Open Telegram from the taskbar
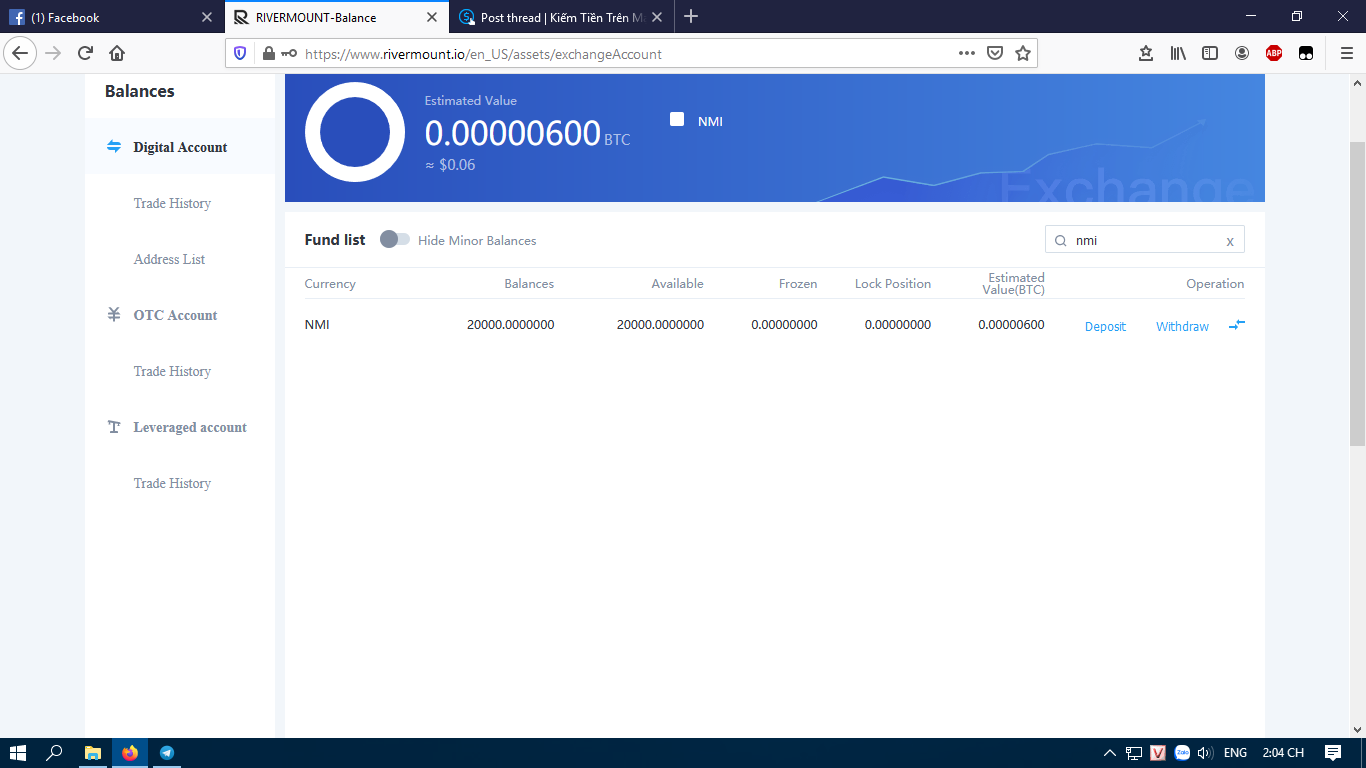 tap(167, 753)
